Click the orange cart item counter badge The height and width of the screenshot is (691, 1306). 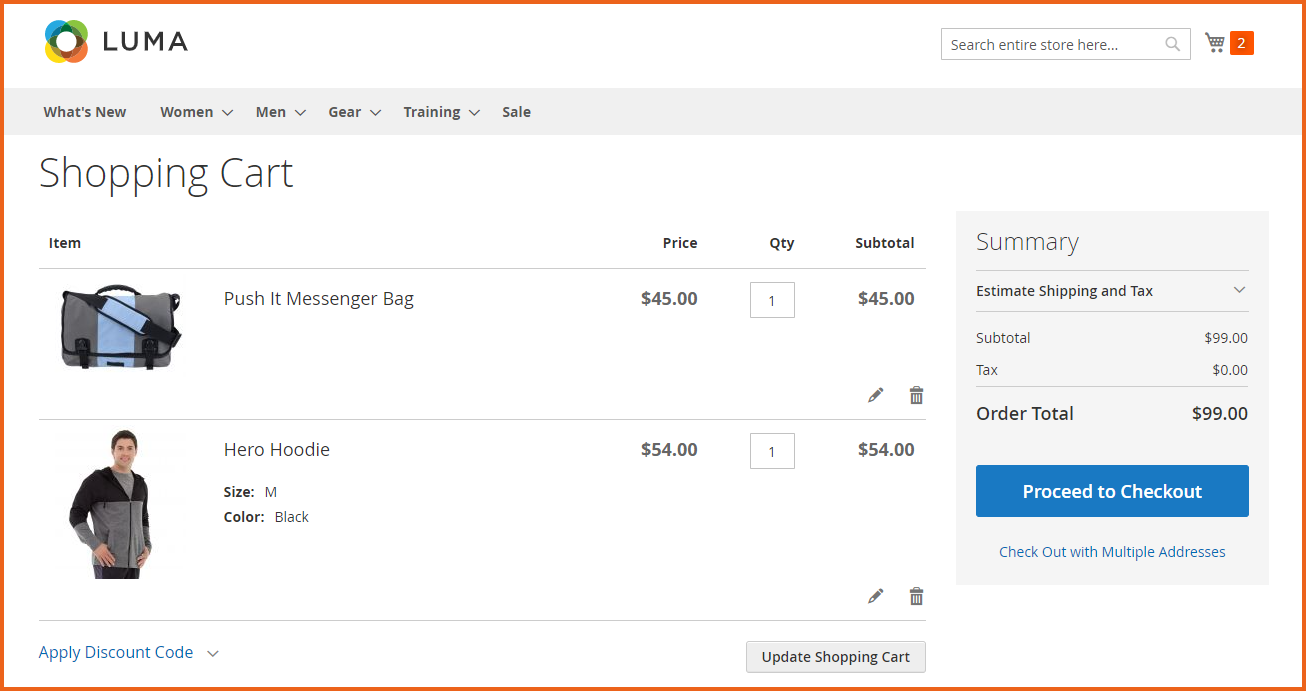pyautogui.click(x=1240, y=43)
